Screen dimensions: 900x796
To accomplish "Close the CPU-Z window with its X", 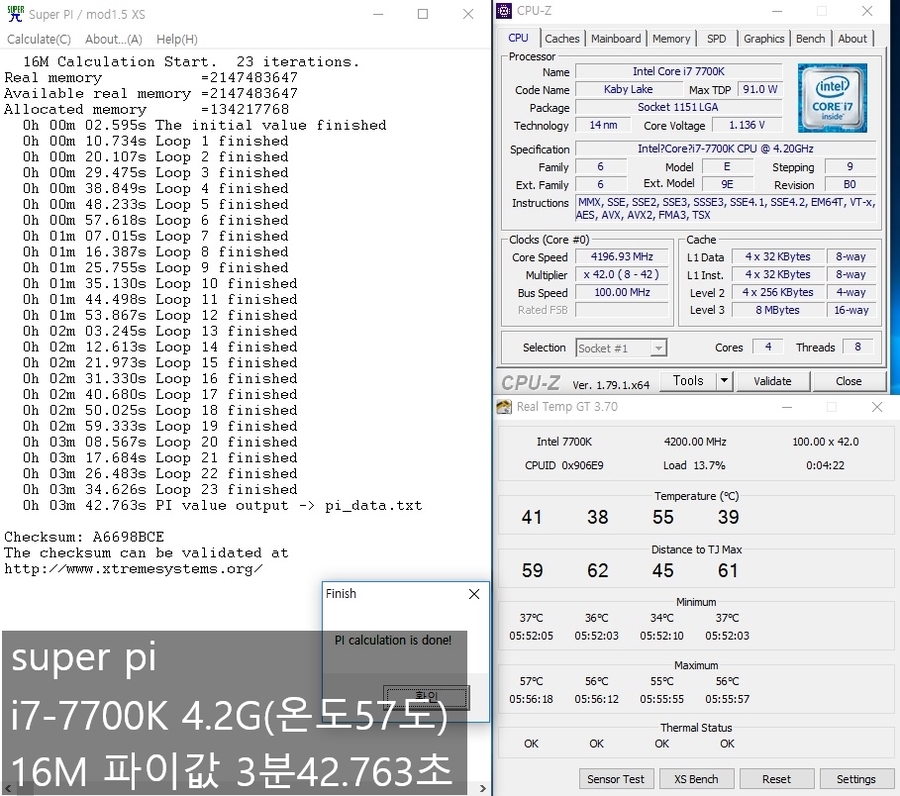I will (x=867, y=11).
